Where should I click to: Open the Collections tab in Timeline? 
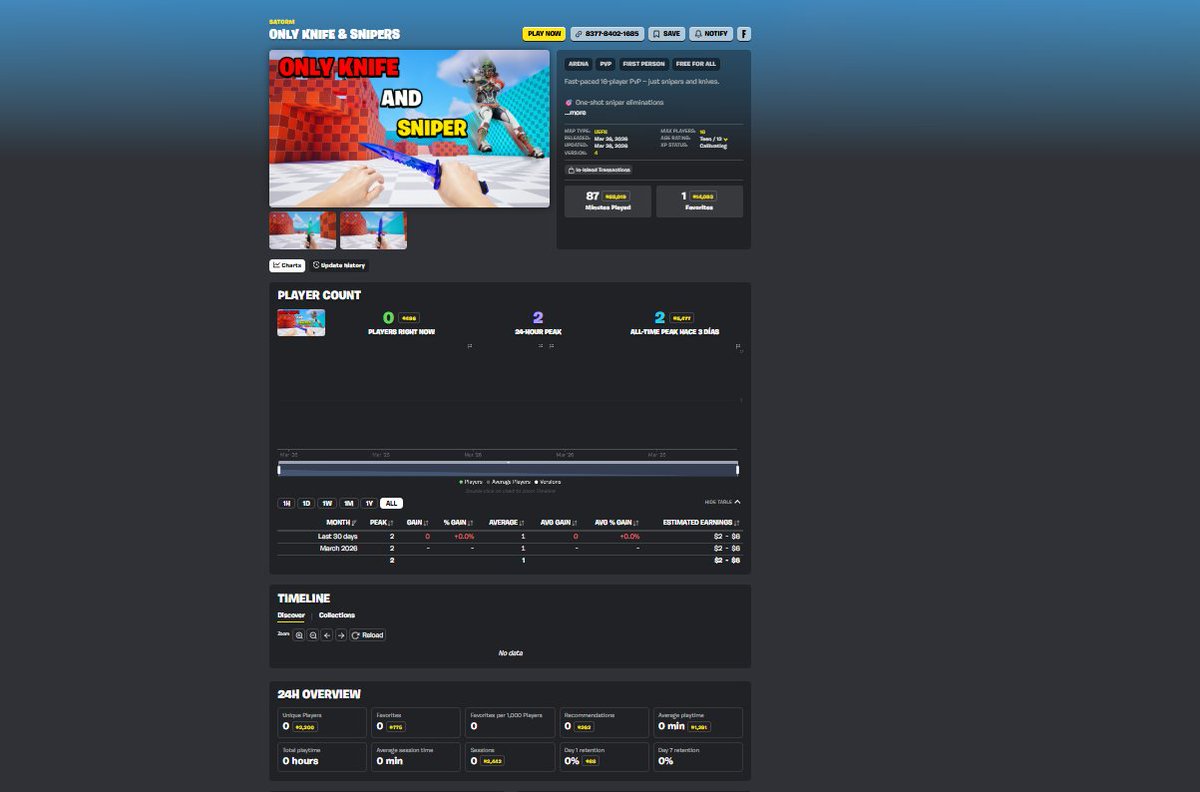pyautogui.click(x=337, y=615)
